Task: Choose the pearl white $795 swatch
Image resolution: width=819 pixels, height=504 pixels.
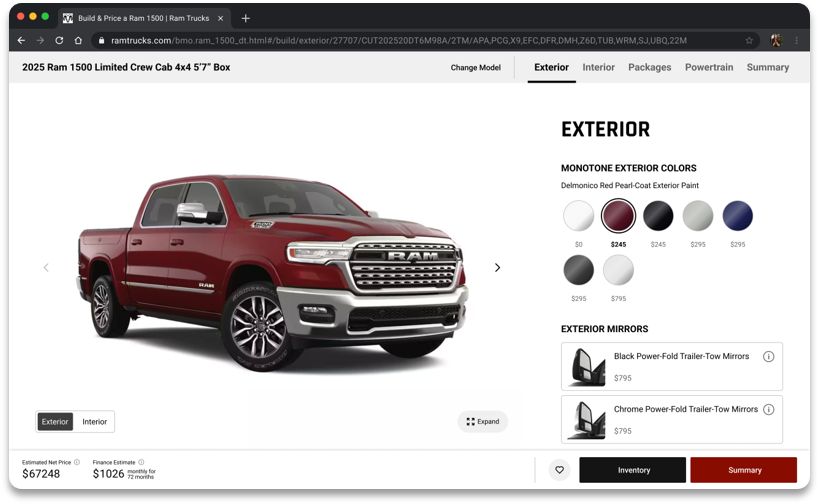Action: click(x=618, y=270)
